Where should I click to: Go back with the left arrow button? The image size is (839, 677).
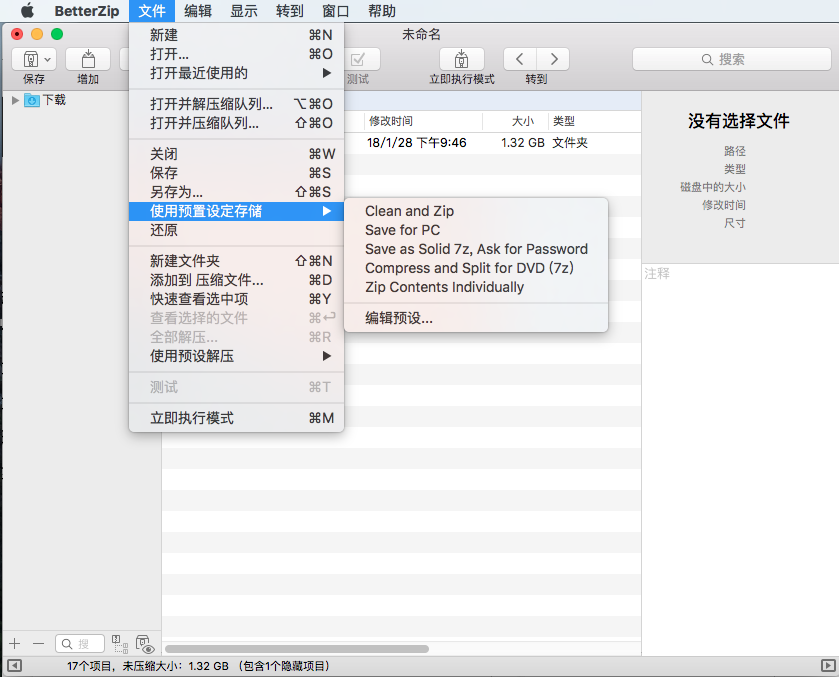(519, 59)
